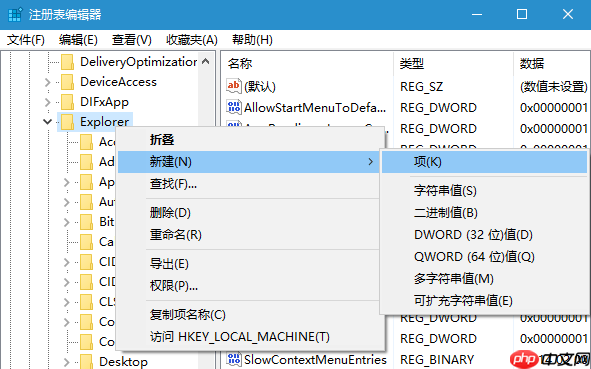Screen dimensions: 591x369
Task: Click the (默认) string value icon
Action: [x=234, y=86]
